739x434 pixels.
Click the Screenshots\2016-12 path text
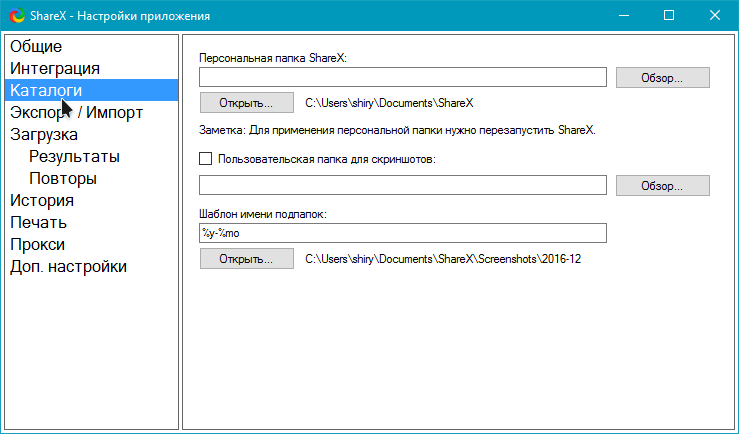(443, 259)
